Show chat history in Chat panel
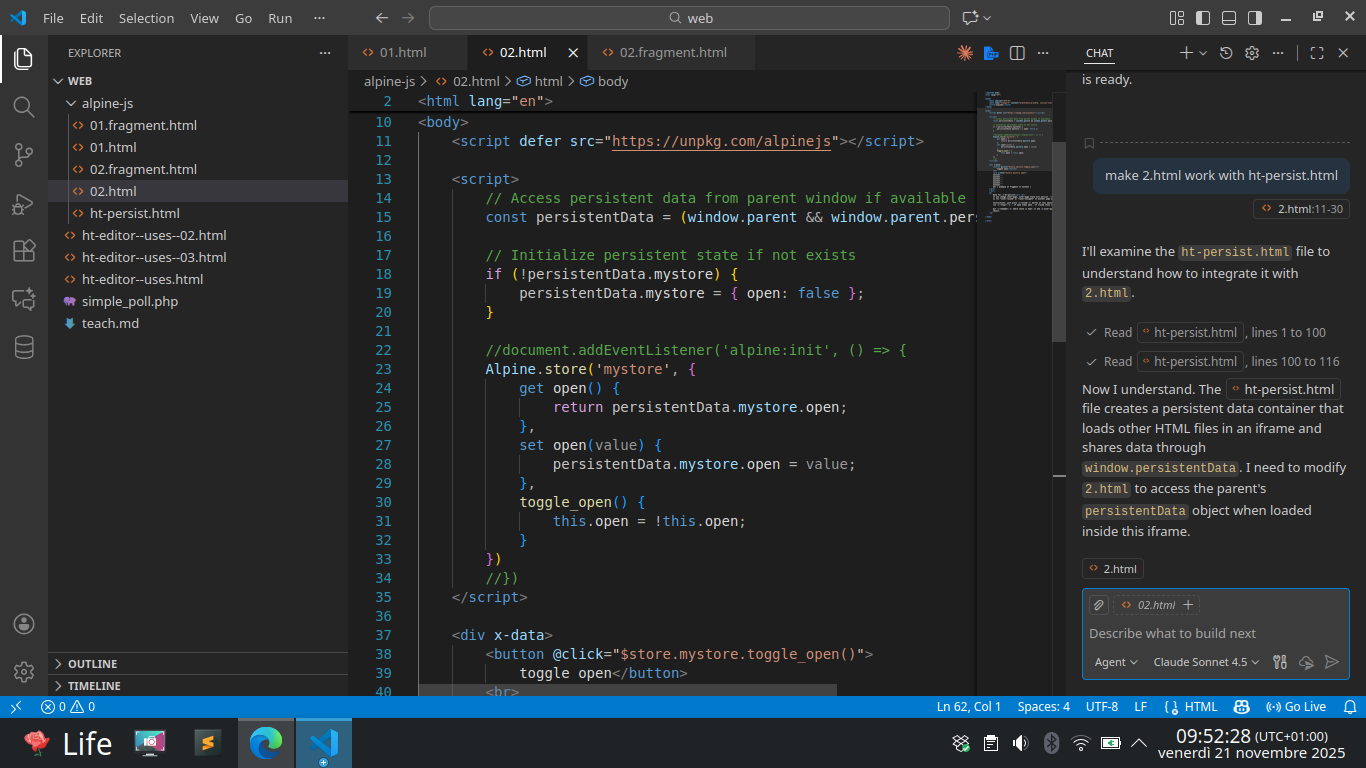Screen dimensions: 1366x768 1226,53
